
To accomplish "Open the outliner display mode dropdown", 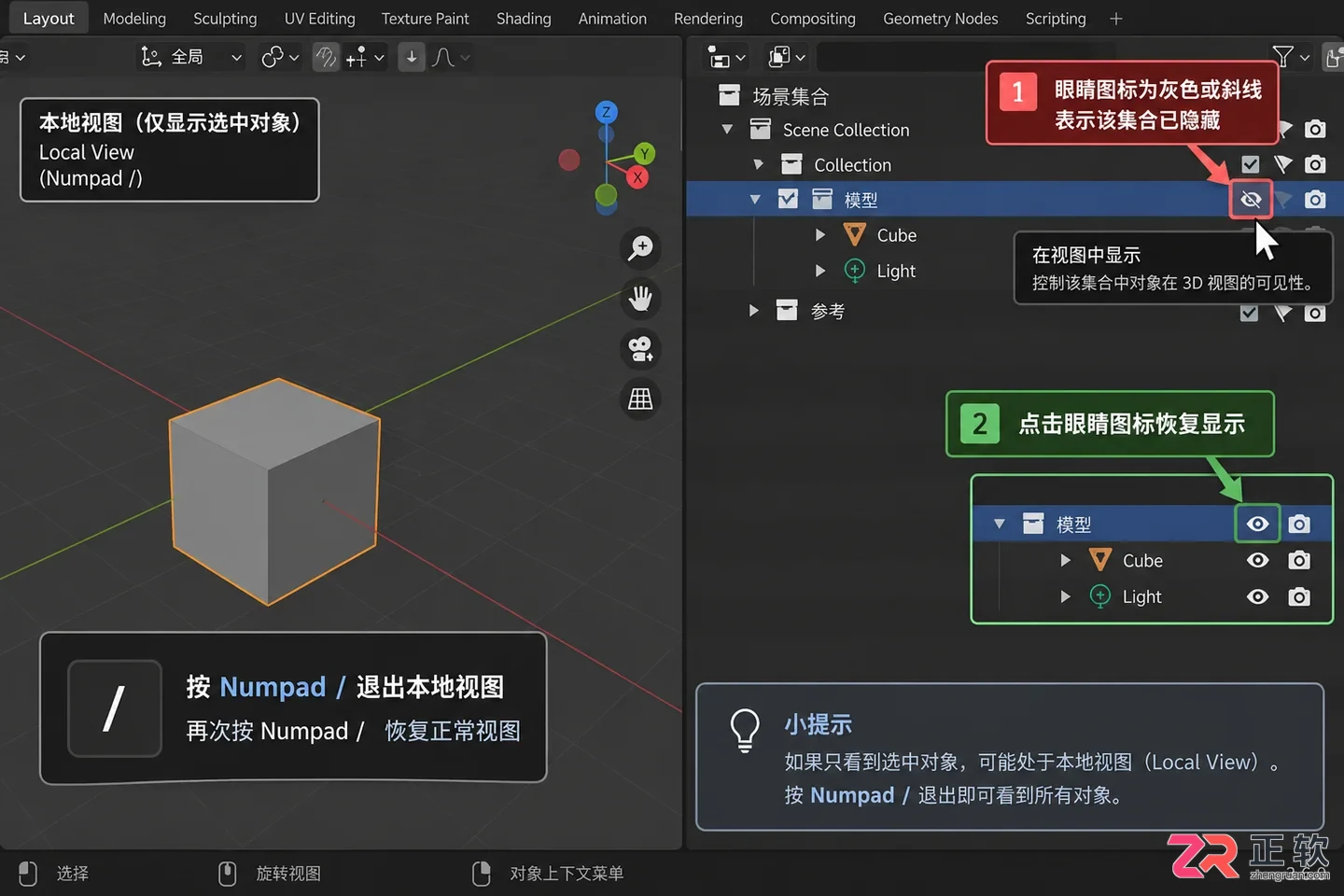I will pyautogui.click(x=727, y=58).
